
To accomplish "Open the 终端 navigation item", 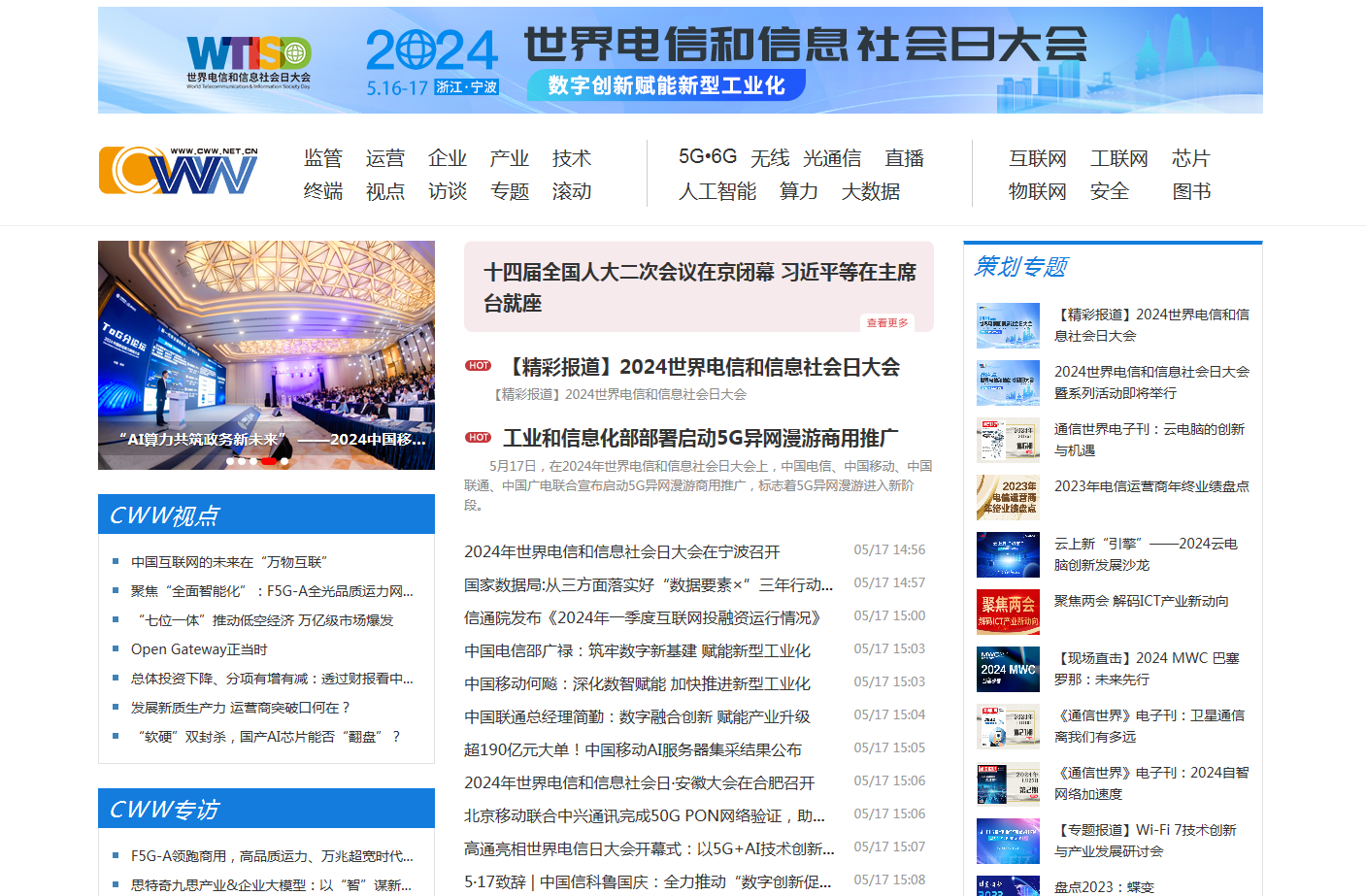I will click(323, 191).
